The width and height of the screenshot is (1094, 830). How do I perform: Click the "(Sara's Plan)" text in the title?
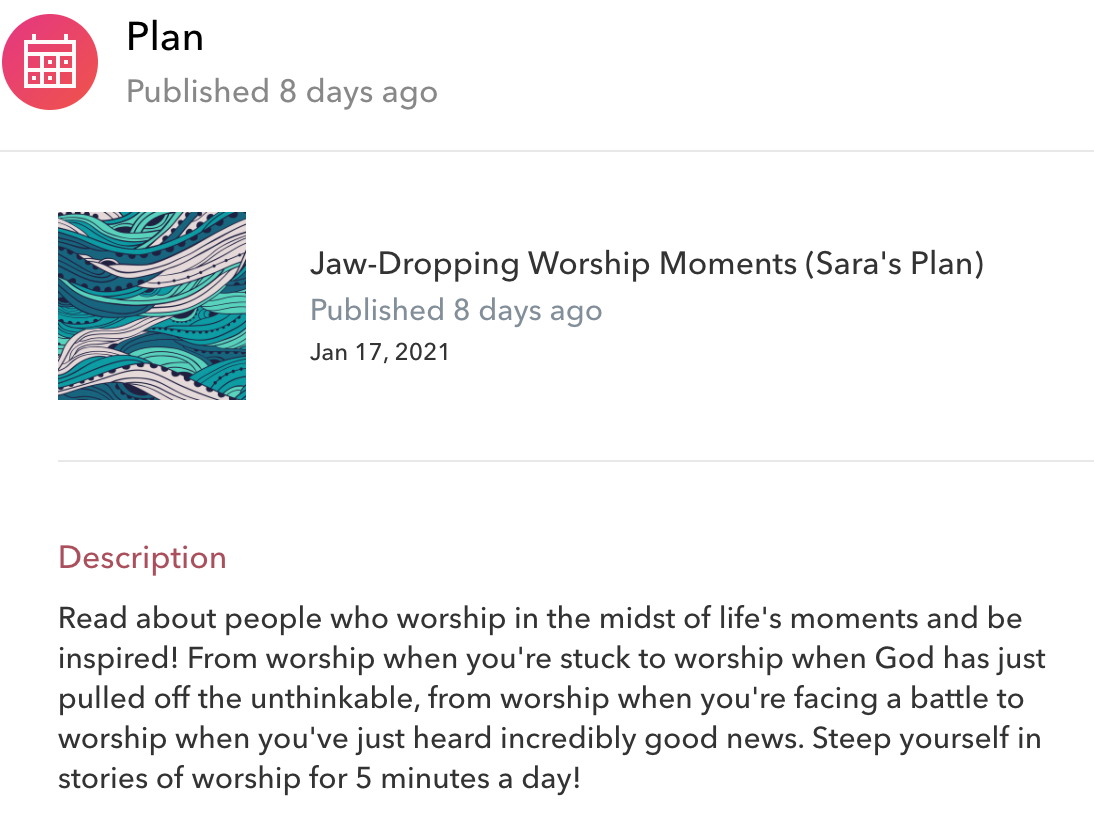tap(893, 264)
